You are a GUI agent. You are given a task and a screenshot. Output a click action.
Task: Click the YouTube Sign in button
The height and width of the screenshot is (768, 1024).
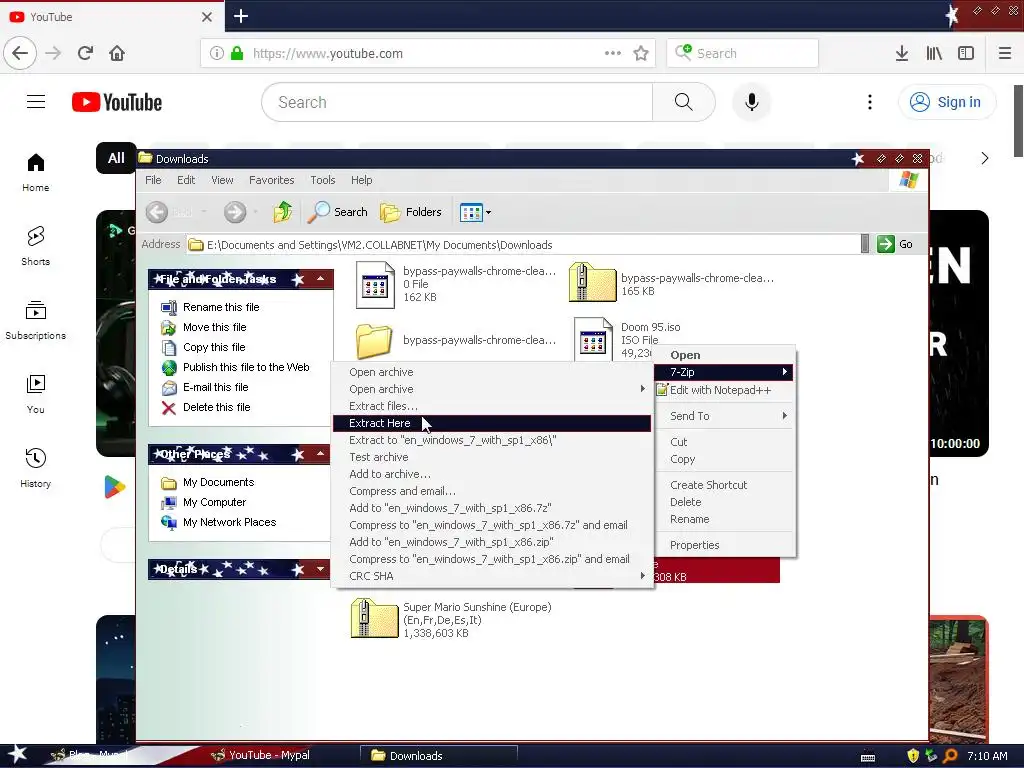coord(947,102)
